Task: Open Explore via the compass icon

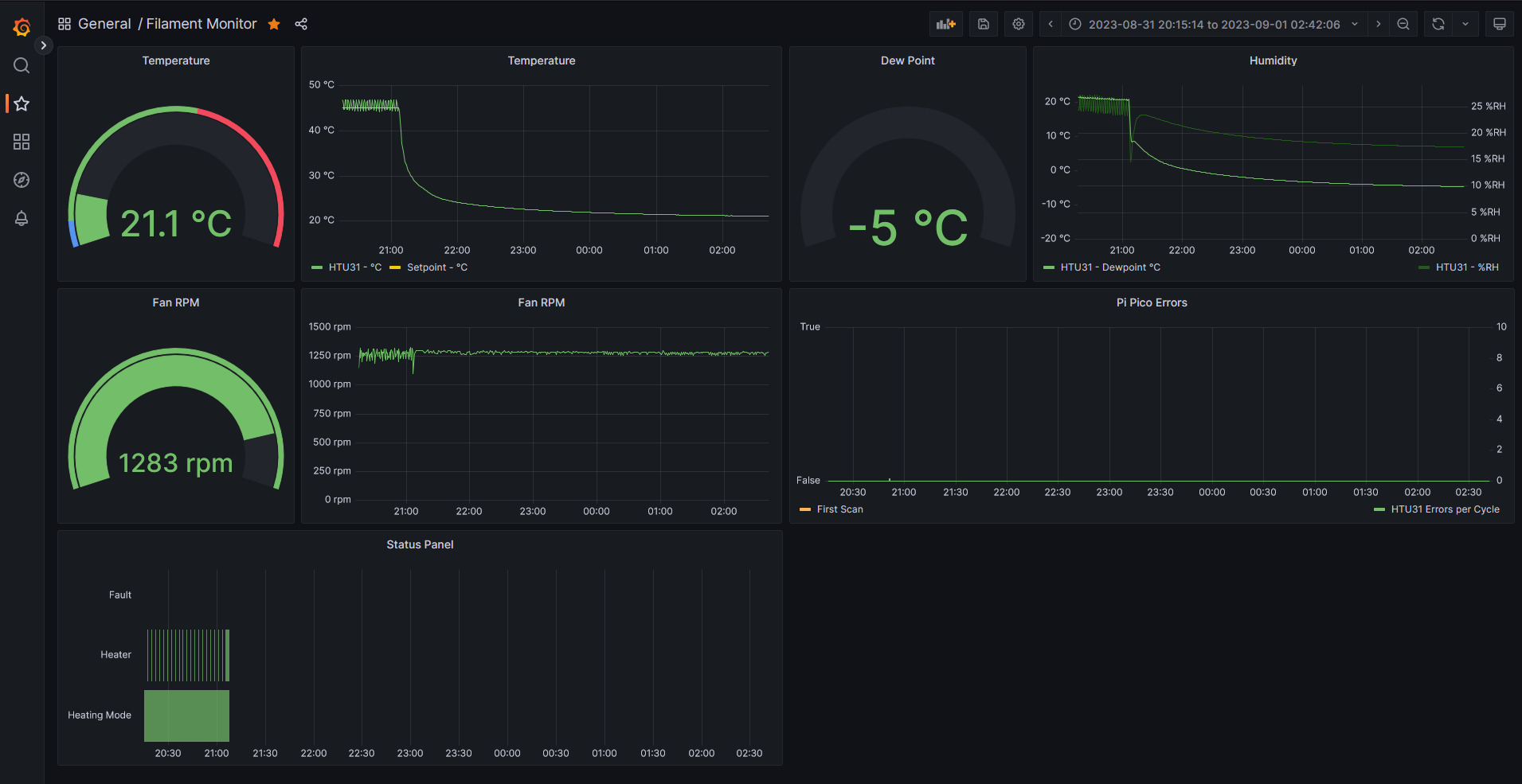Action: click(22, 180)
